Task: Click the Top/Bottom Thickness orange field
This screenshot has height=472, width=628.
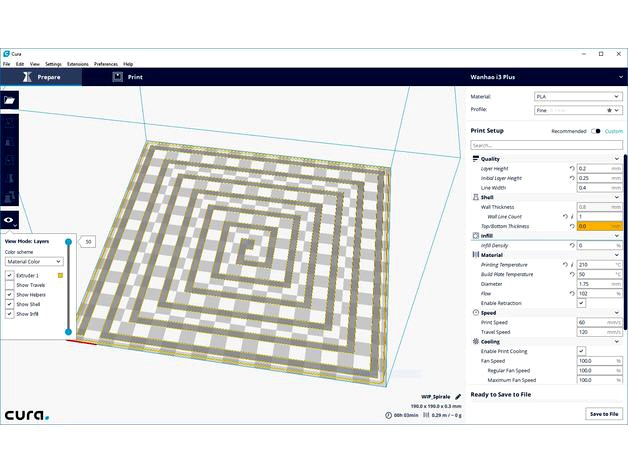Action: 600,226
